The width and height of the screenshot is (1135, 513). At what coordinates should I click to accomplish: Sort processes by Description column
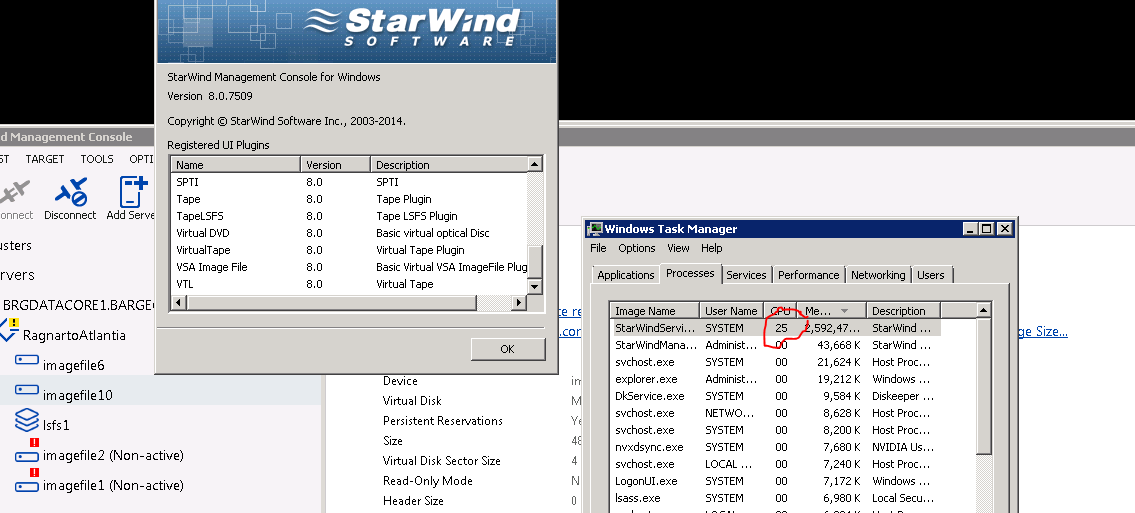(903, 311)
